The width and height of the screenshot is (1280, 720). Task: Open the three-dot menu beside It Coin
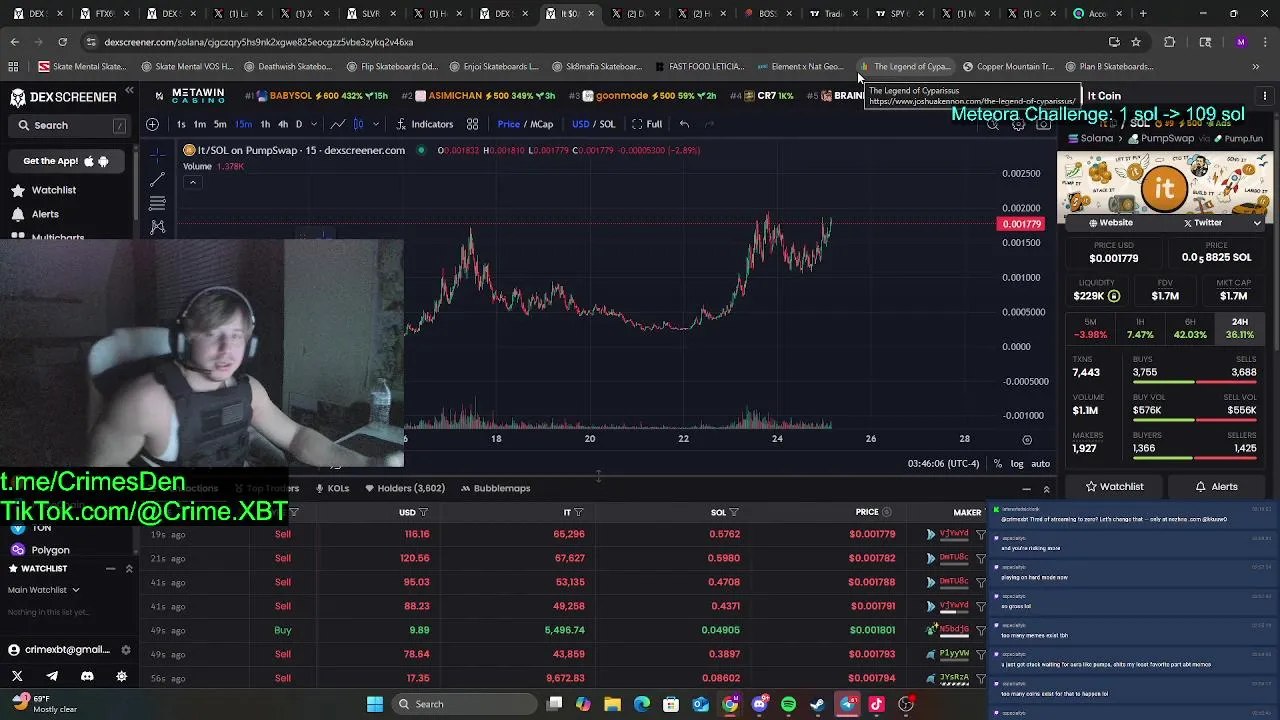1265,96
